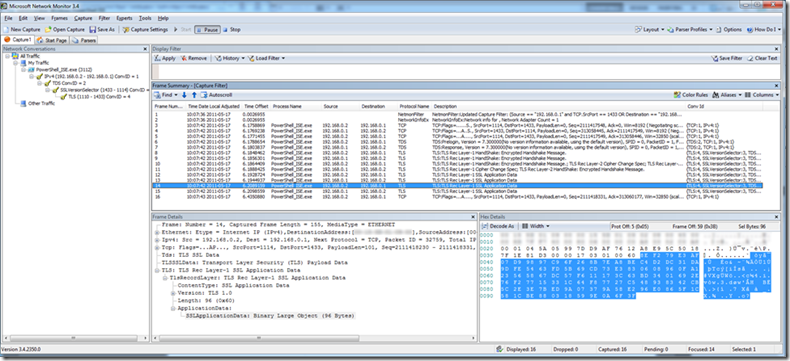790x361 pixels.
Task: Open Capture file via toolbar
Action: (x=65, y=30)
